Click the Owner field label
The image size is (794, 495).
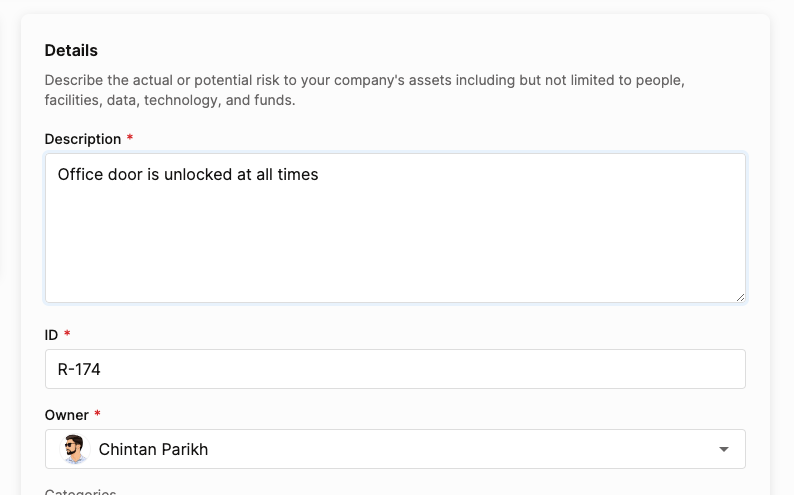[x=66, y=415]
